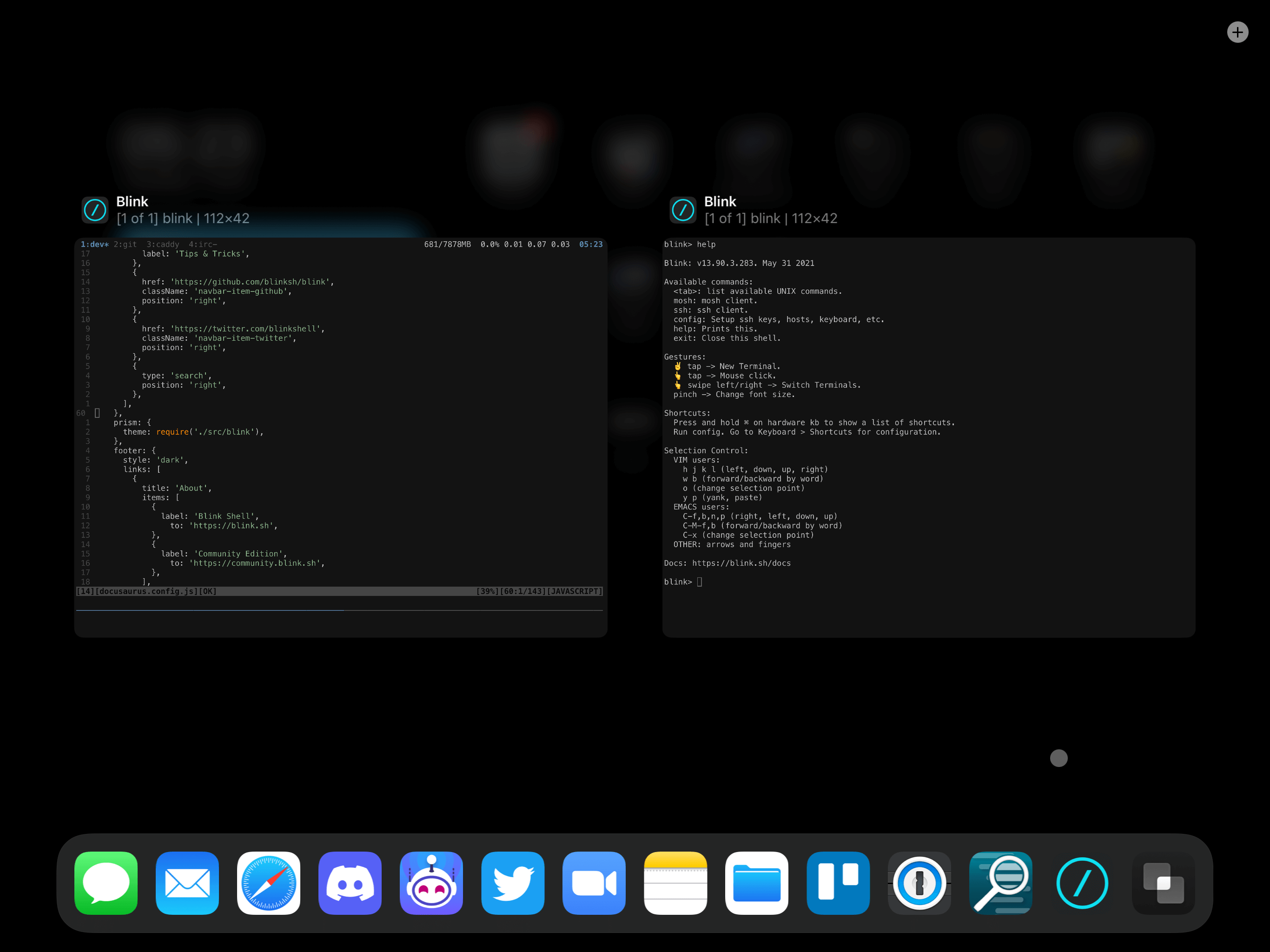Click the require('./src/blink') expression
The width and height of the screenshot is (1270, 952).
click(208, 432)
